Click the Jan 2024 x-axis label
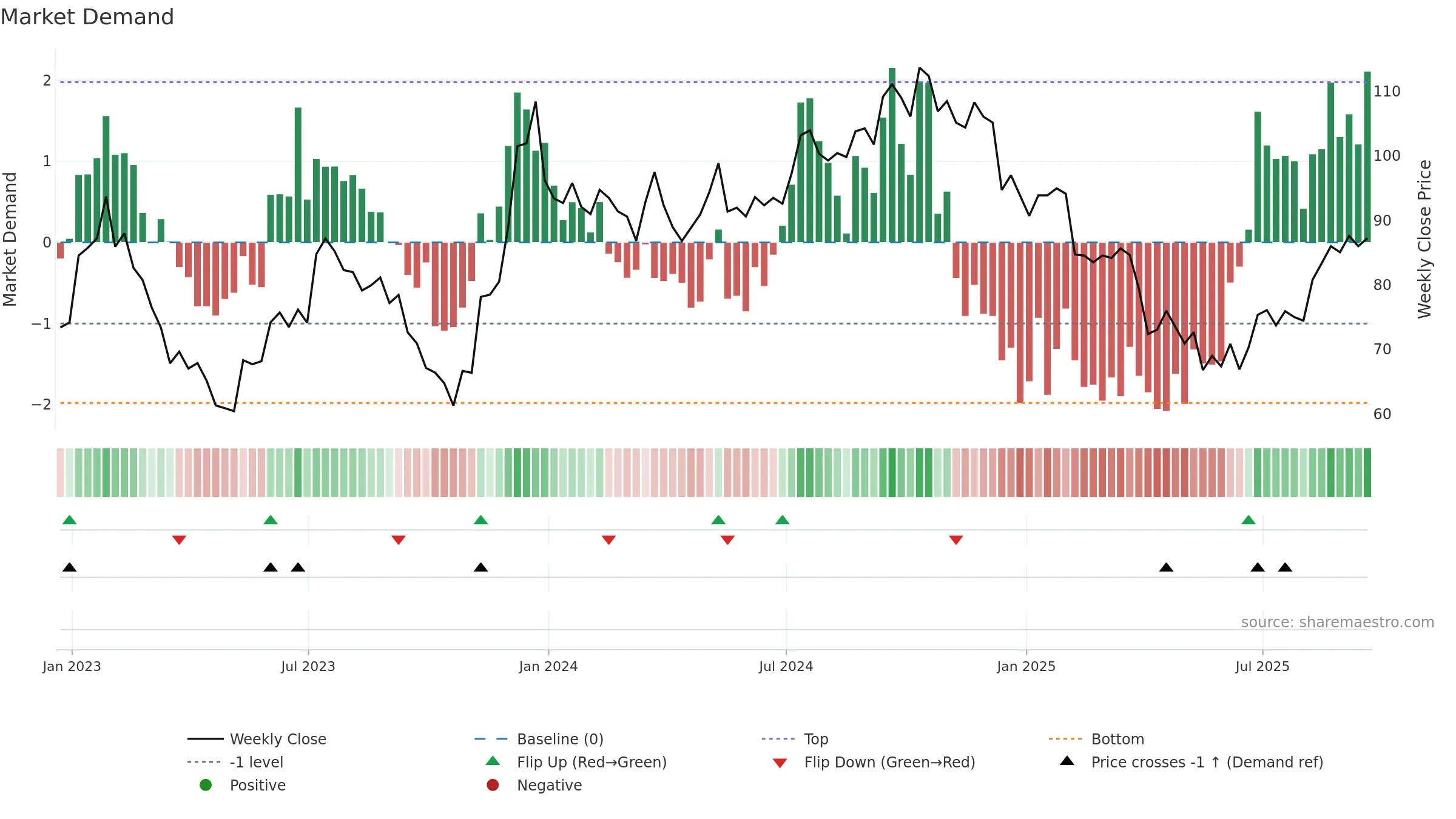Viewport: 1456px width, 819px height. pyautogui.click(x=548, y=666)
